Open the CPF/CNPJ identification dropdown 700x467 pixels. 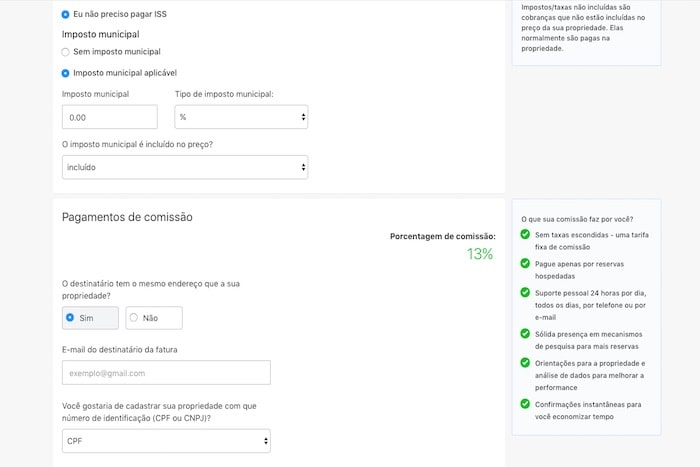tap(166, 441)
